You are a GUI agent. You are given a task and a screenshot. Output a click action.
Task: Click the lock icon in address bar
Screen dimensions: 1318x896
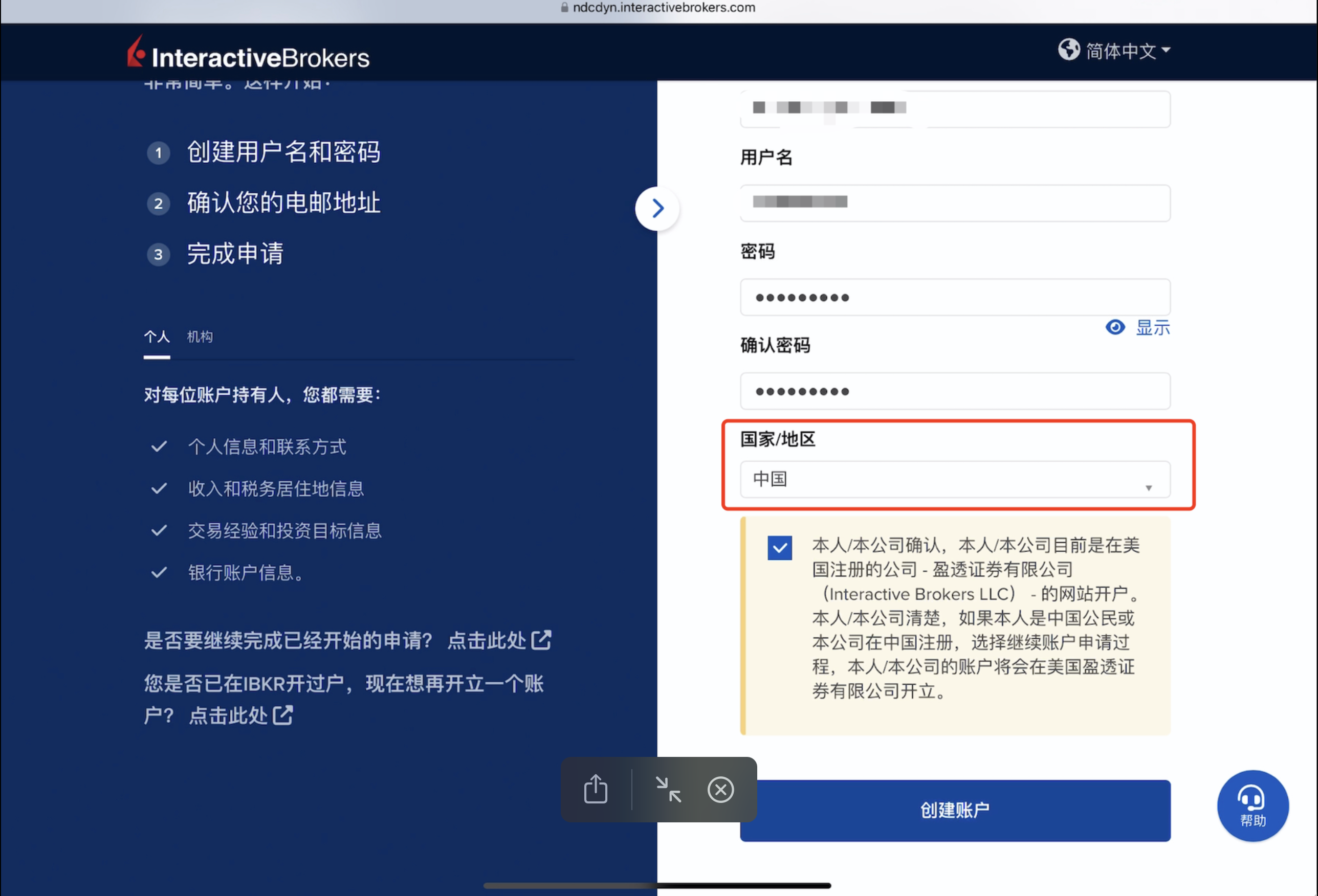[564, 7]
